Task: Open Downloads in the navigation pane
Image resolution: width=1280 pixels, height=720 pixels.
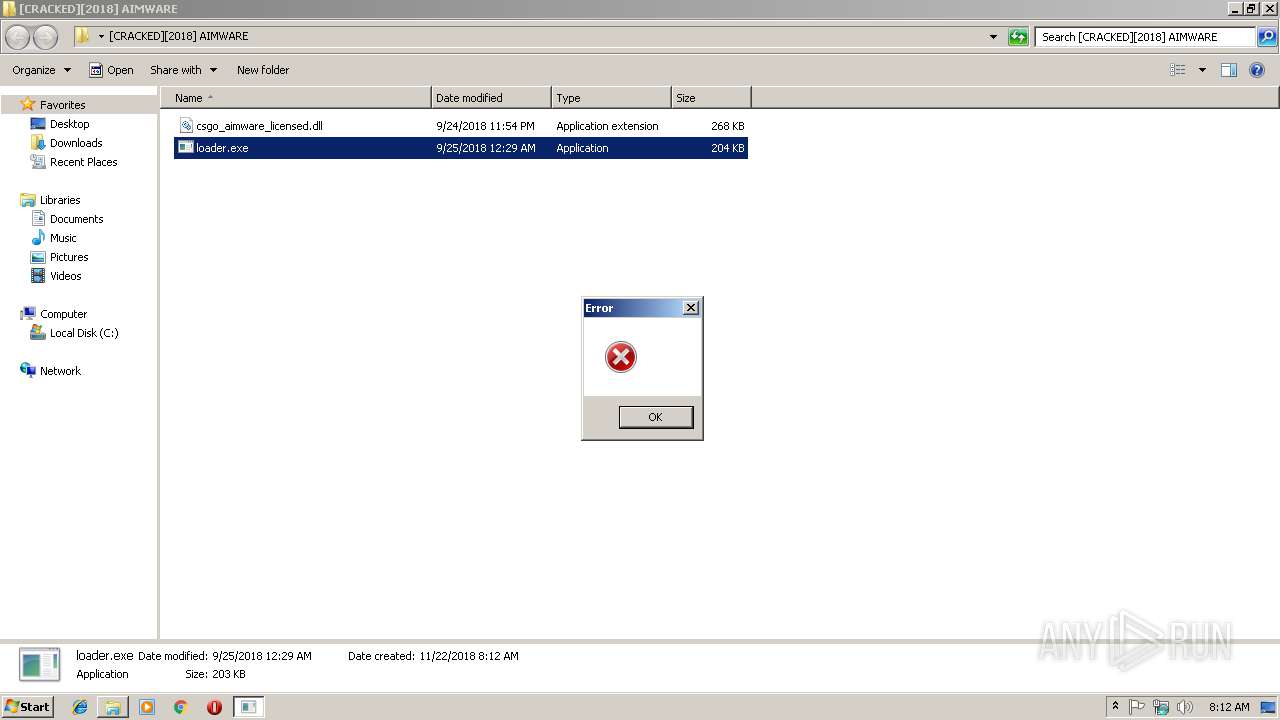Action: tap(76, 143)
